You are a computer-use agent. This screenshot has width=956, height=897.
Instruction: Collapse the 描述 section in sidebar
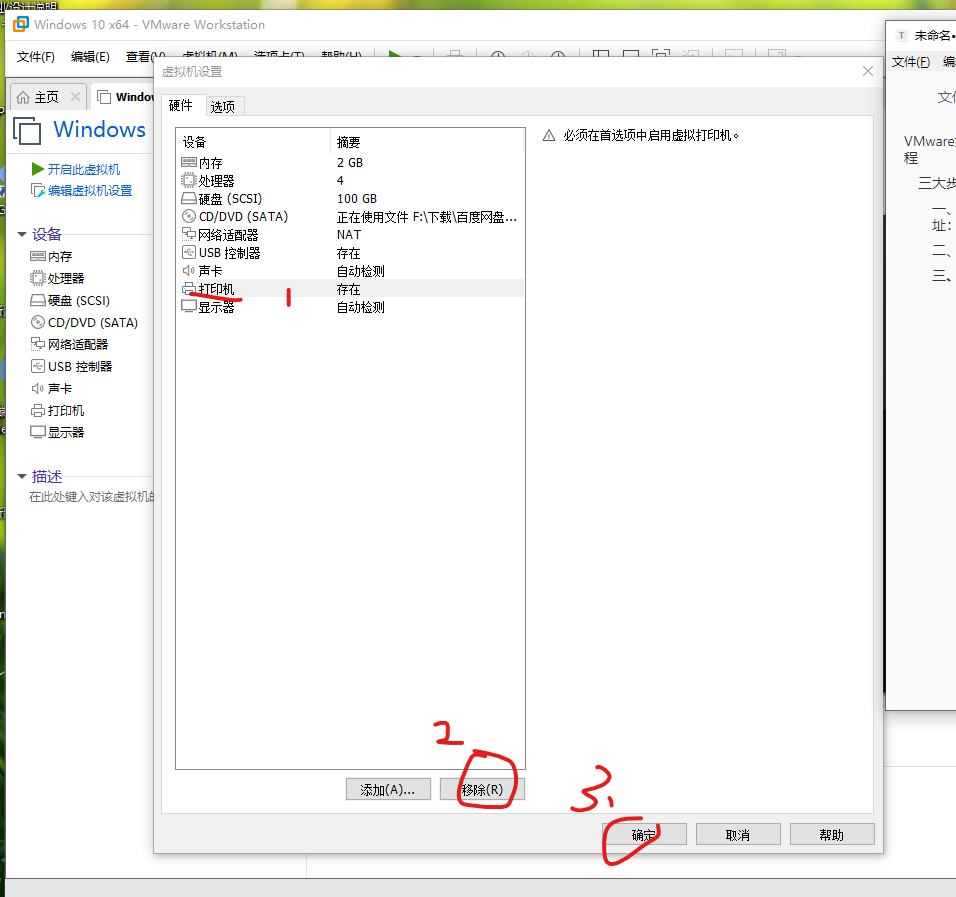coord(23,476)
